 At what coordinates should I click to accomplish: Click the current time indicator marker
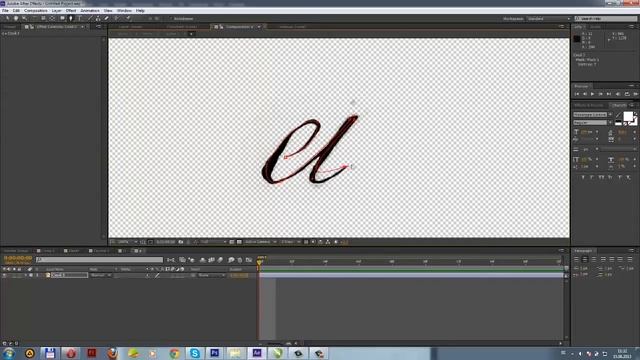point(259,263)
